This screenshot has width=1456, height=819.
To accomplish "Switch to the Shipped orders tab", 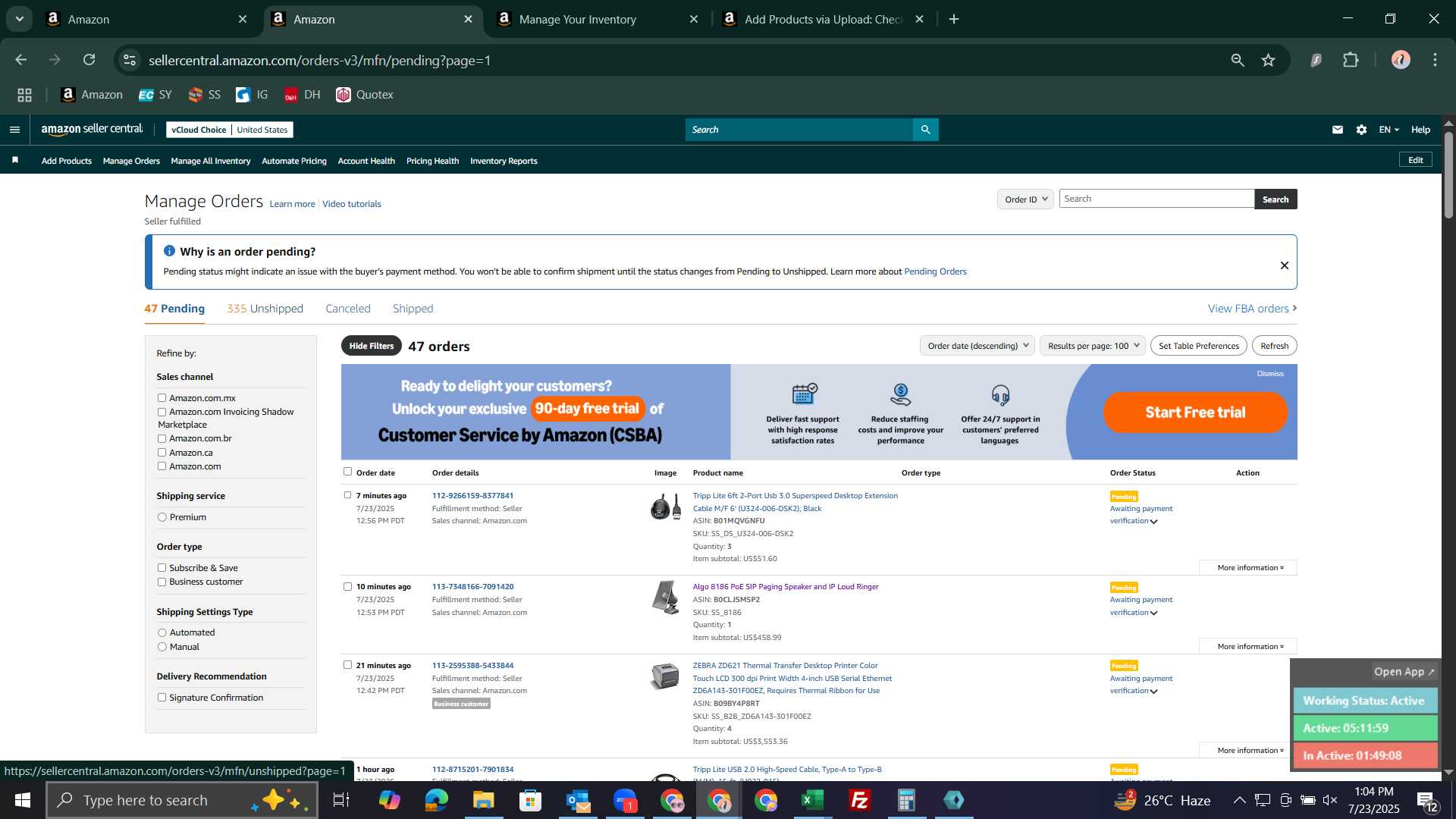I will 413,309.
